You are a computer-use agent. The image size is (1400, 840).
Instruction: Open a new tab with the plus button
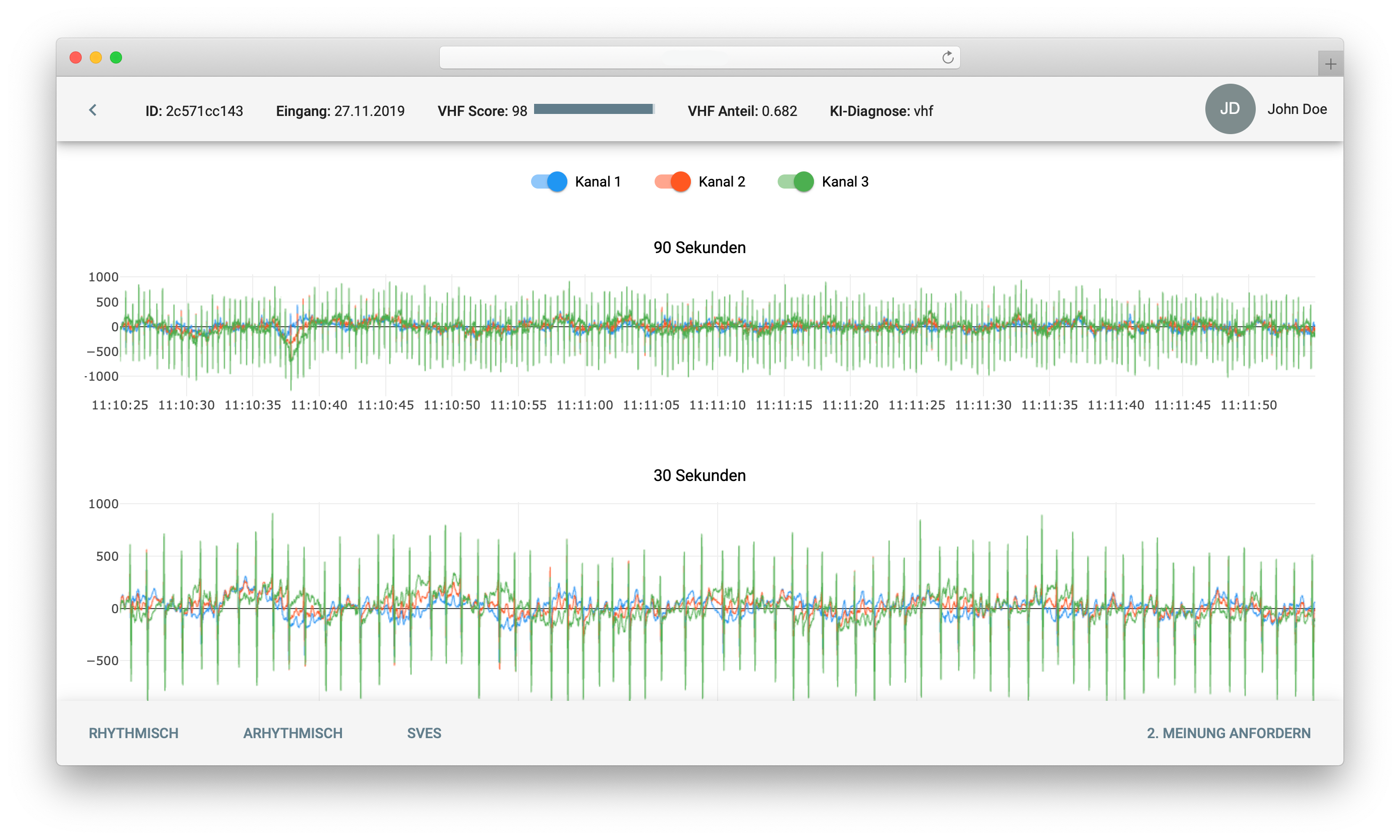click(x=1330, y=64)
